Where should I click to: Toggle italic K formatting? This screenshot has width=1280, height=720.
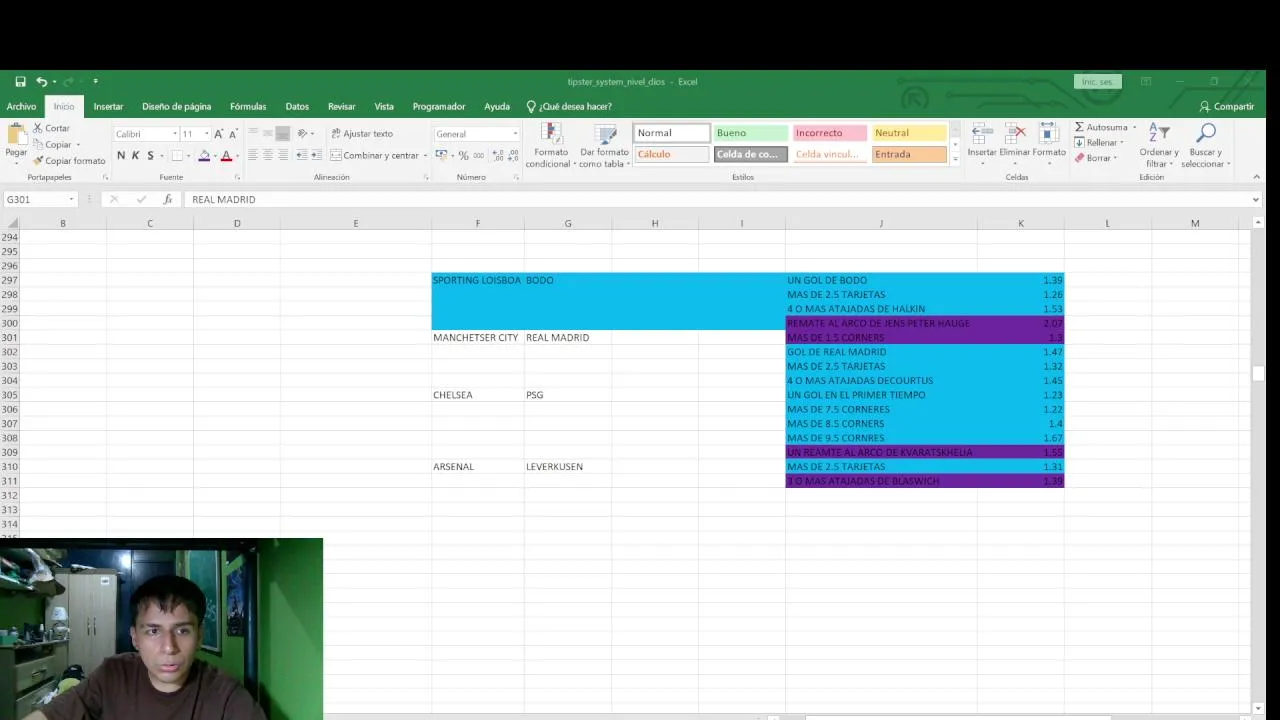[136, 156]
